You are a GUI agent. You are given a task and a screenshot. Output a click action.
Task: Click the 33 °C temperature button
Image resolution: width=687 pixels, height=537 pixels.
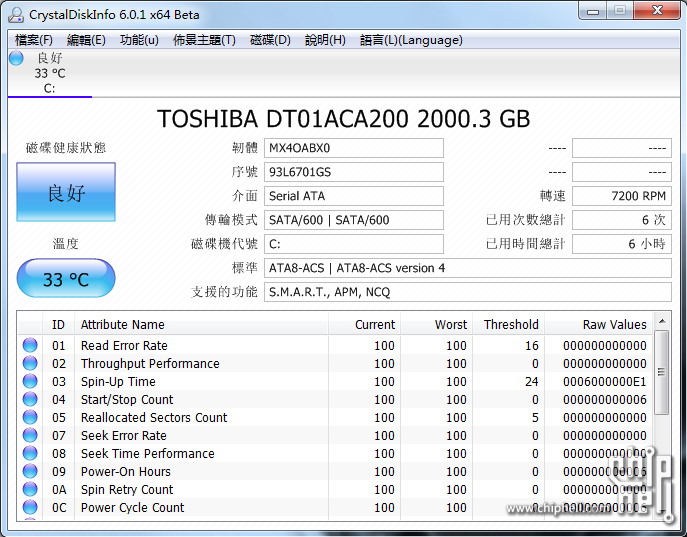tap(66, 279)
